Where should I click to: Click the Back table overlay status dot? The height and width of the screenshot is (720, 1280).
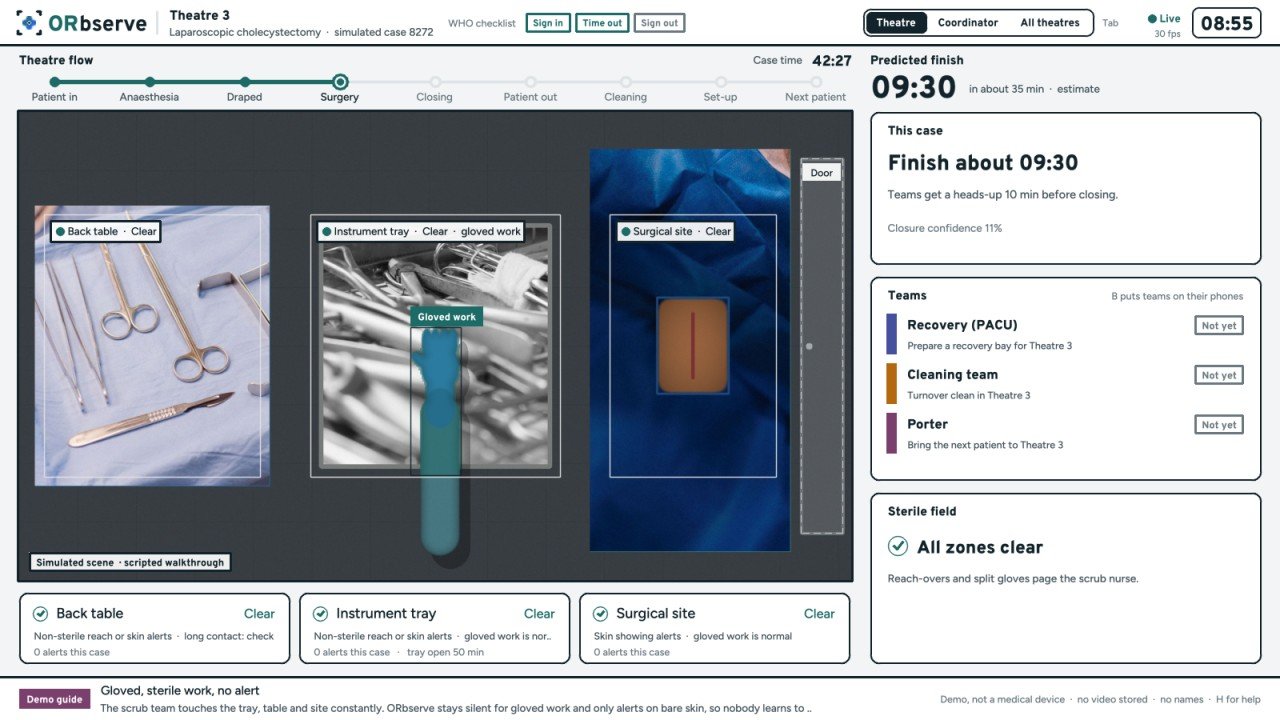[x=60, y=231]
